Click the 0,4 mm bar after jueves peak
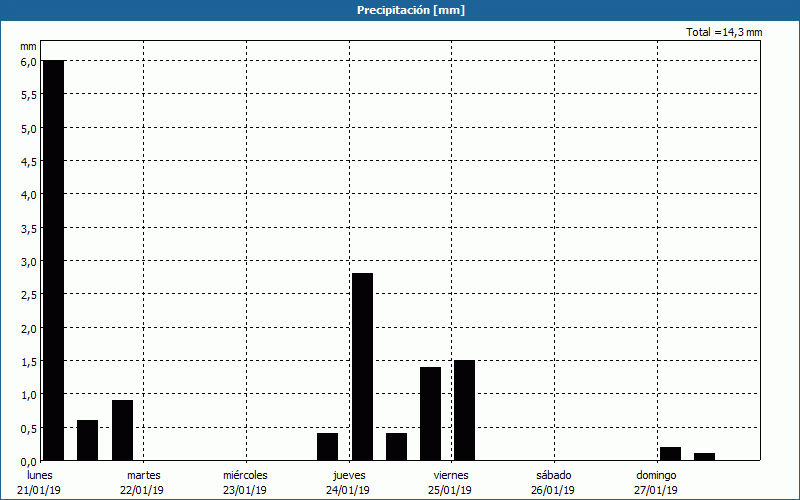Viewport: 800px width, 500px height. pos(396,447)
